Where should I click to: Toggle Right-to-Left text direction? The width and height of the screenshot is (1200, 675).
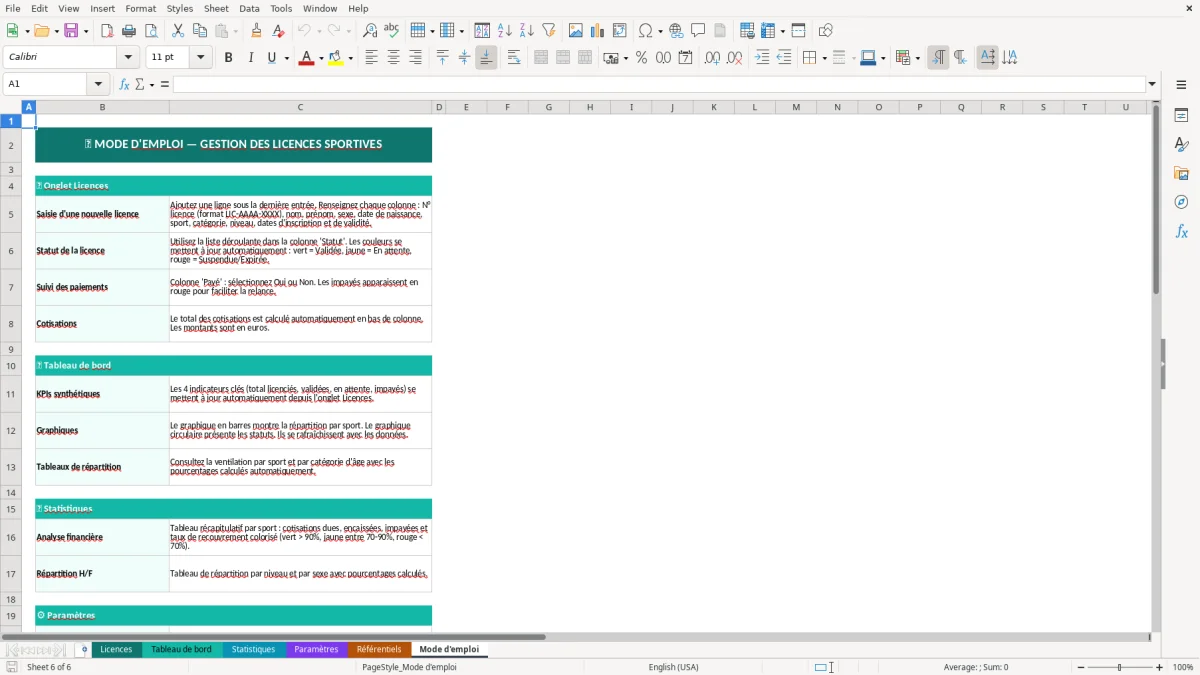tap(960, 58)
